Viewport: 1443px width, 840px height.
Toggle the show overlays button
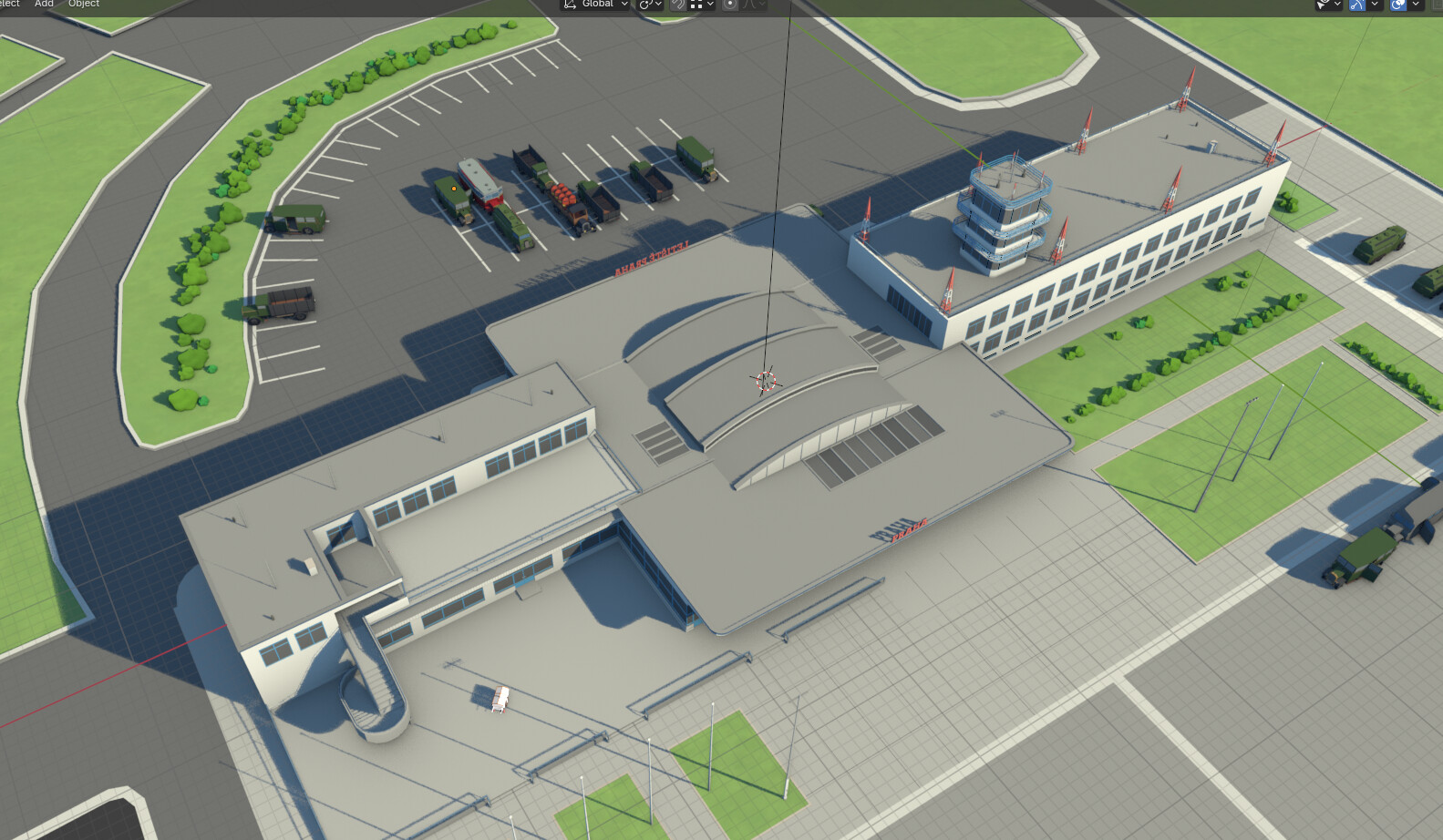point(1398,4)
